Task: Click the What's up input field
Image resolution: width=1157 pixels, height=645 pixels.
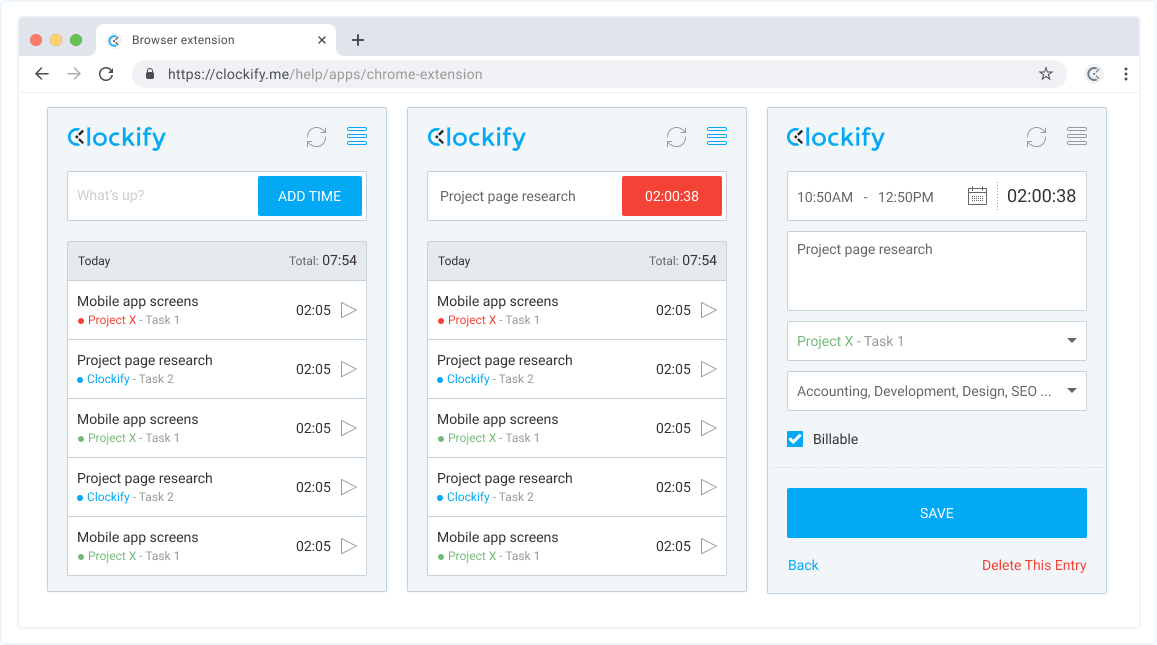Action: pyautogui.click(x=160, y=196)
